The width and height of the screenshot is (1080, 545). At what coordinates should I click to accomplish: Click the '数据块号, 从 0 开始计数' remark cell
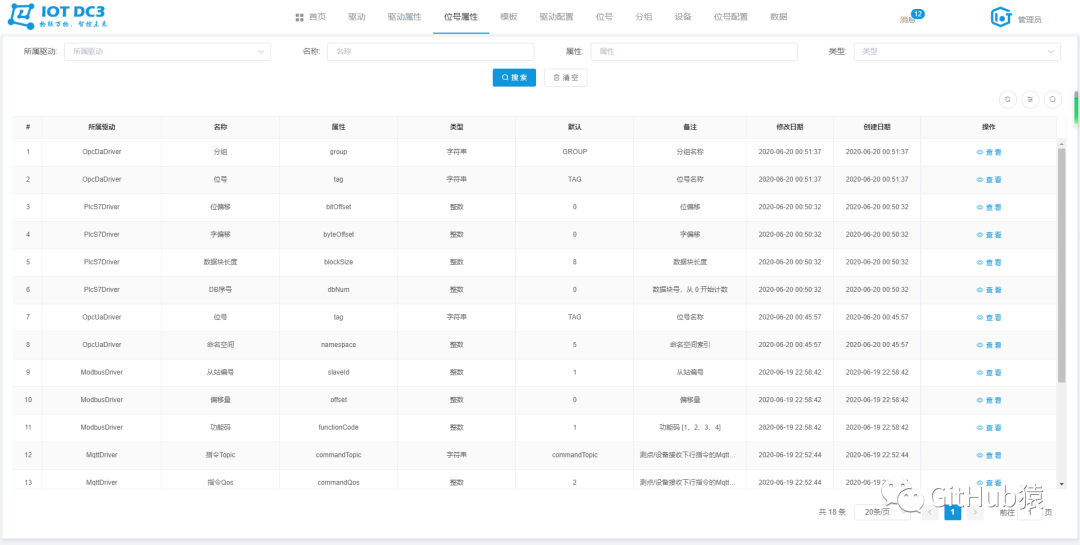tap(690, 289)
